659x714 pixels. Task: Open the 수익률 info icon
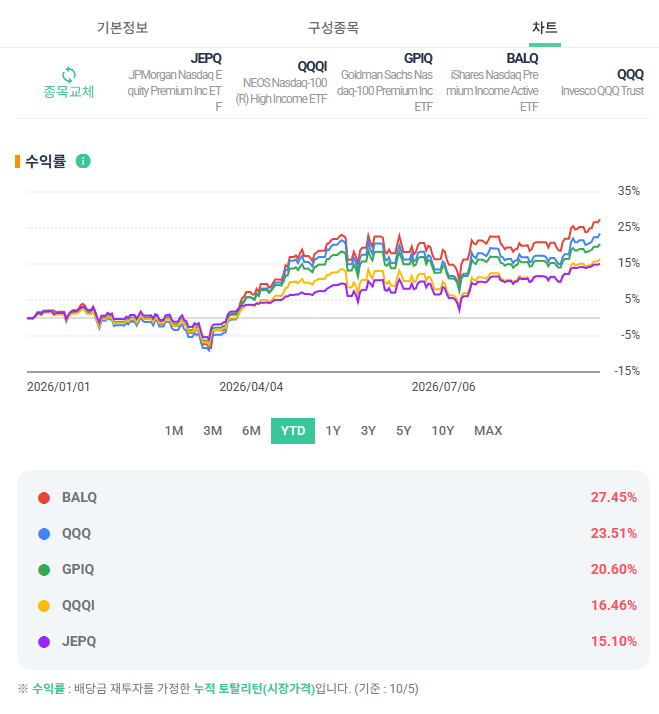(83, 161)
